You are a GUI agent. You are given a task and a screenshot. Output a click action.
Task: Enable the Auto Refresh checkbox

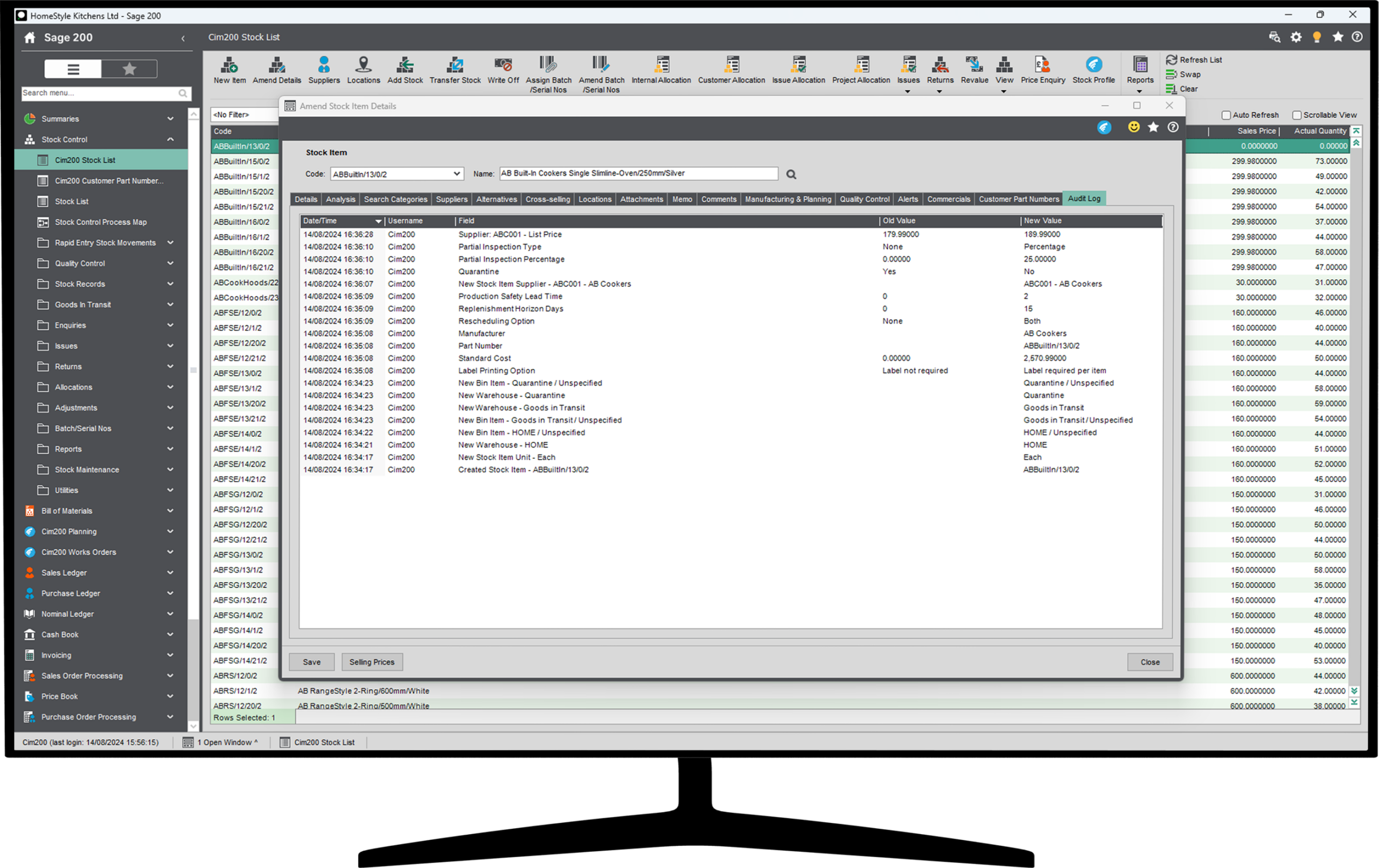pos(1226,115)
